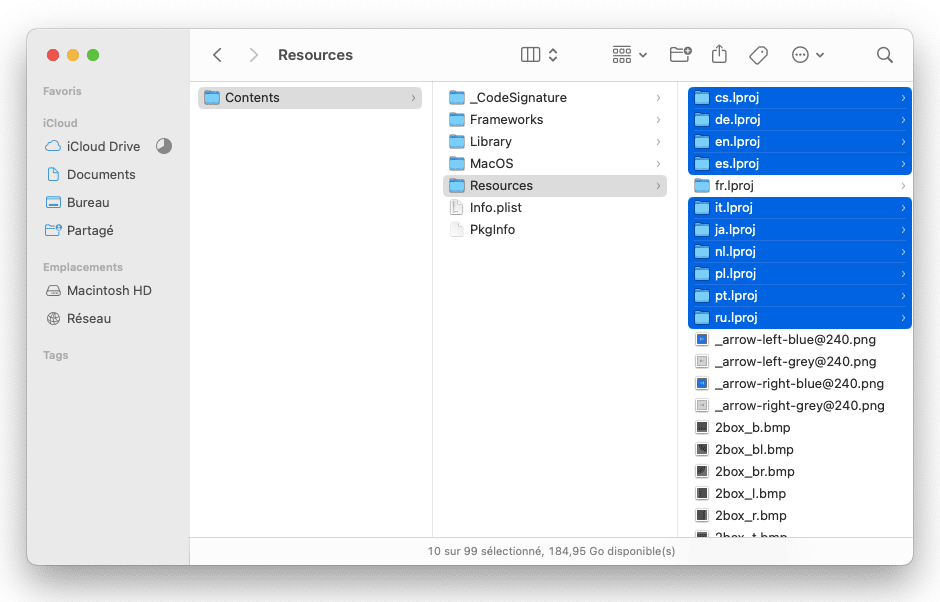Screen dimensions: 940x602
Task: Click the Share toolbar icon
Action: click(x=719, y=55)
